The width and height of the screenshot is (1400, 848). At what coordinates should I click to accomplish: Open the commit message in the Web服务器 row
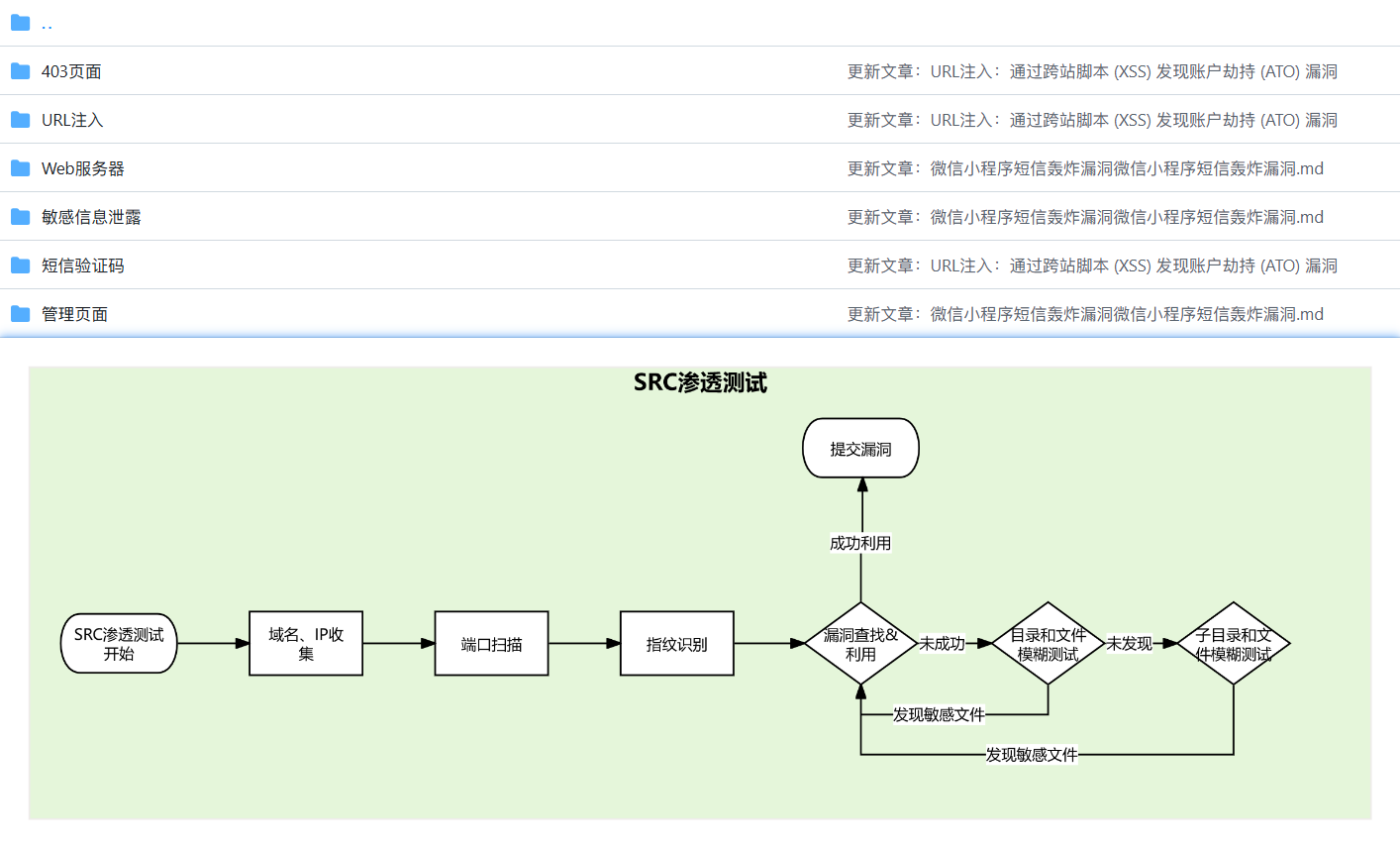[1085, 168]
